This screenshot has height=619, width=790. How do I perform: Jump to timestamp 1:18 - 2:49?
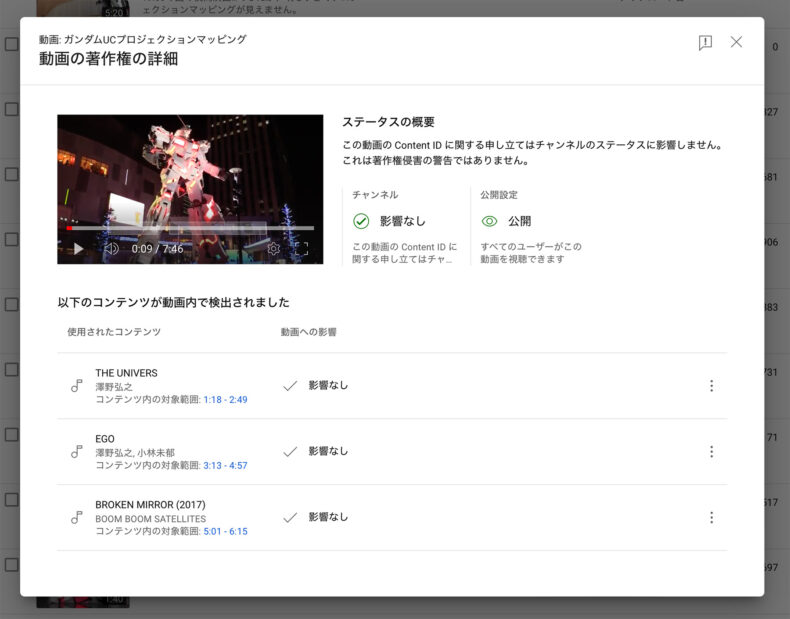(225, 400)
